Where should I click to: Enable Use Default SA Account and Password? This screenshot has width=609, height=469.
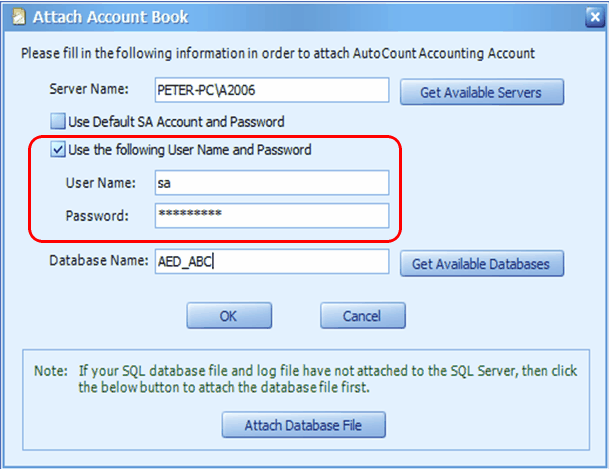coord(58,122)
